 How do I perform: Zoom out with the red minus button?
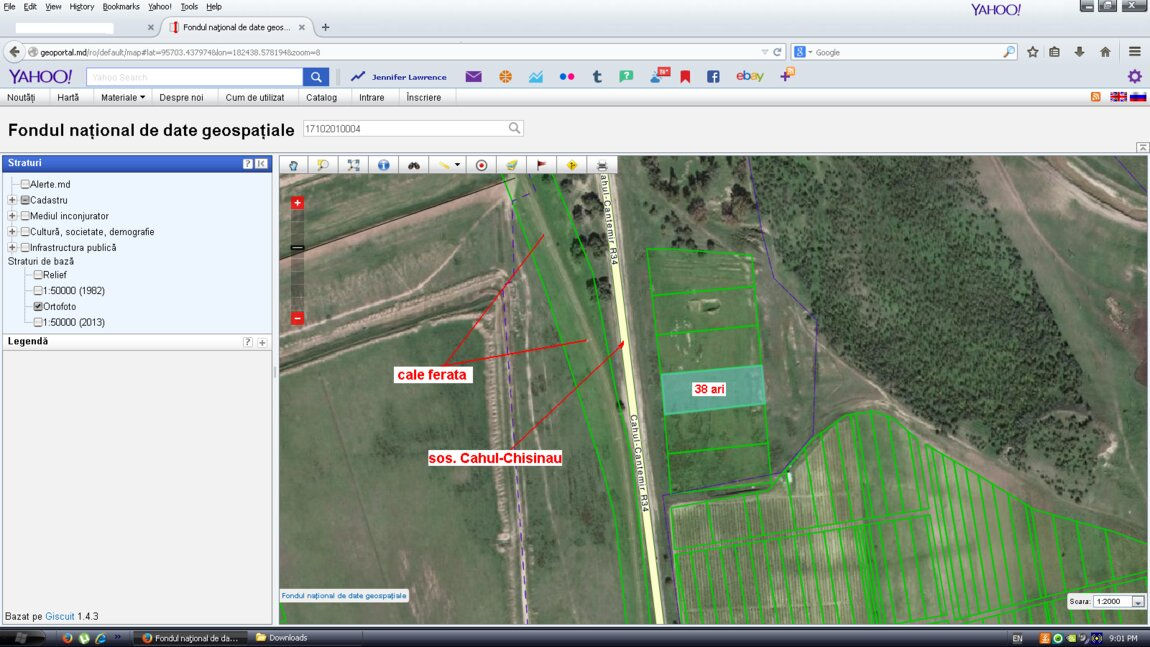tap(297, 318)
